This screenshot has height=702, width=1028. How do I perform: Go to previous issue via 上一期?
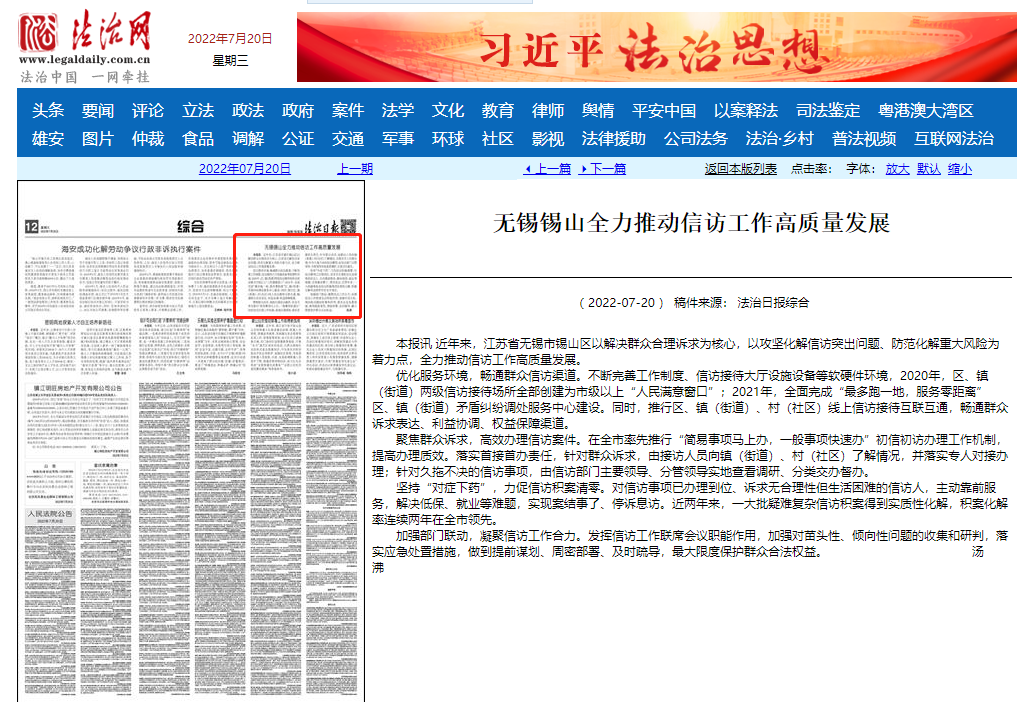355,169
